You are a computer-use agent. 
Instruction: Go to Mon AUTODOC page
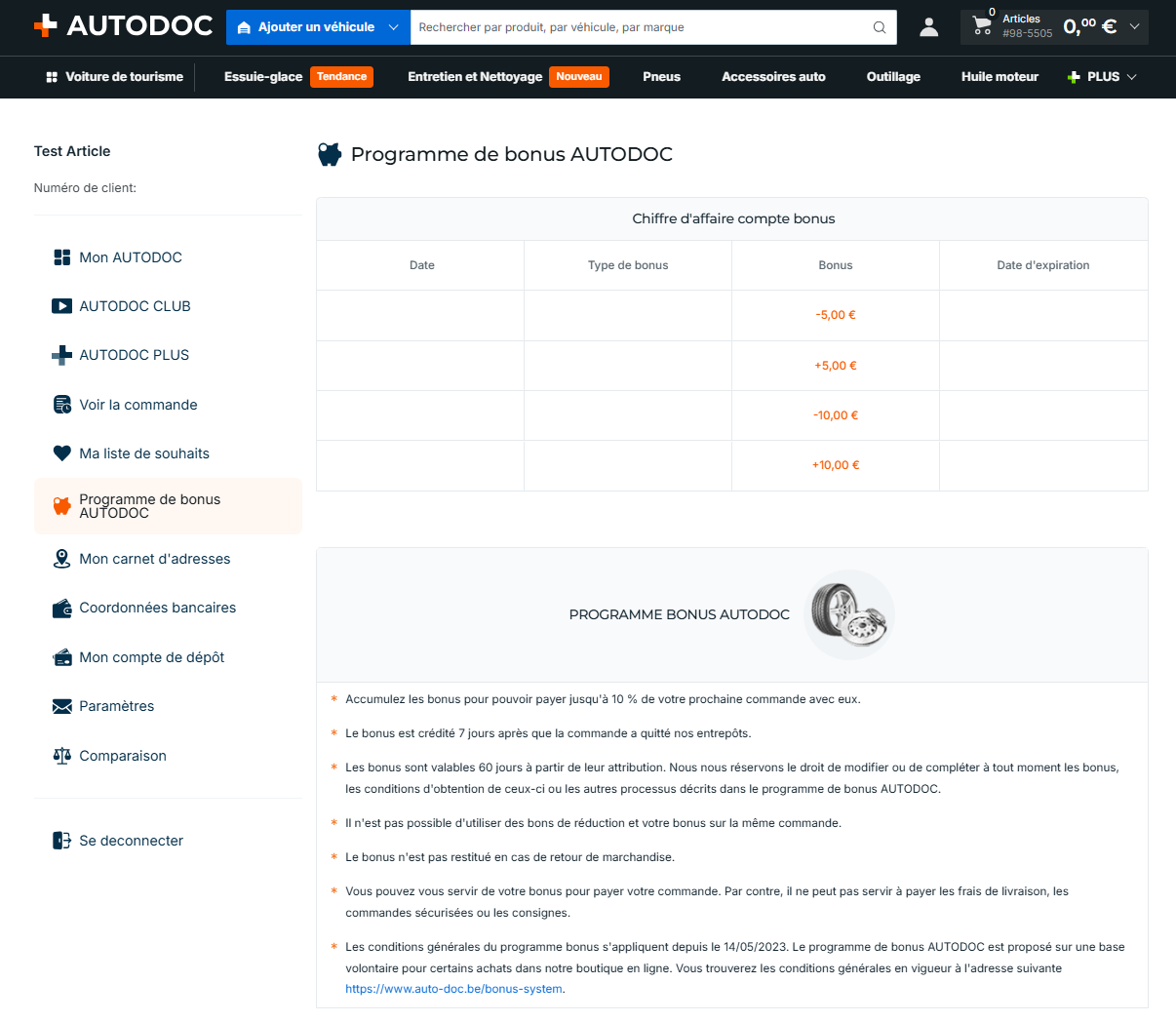pos(131,257)
